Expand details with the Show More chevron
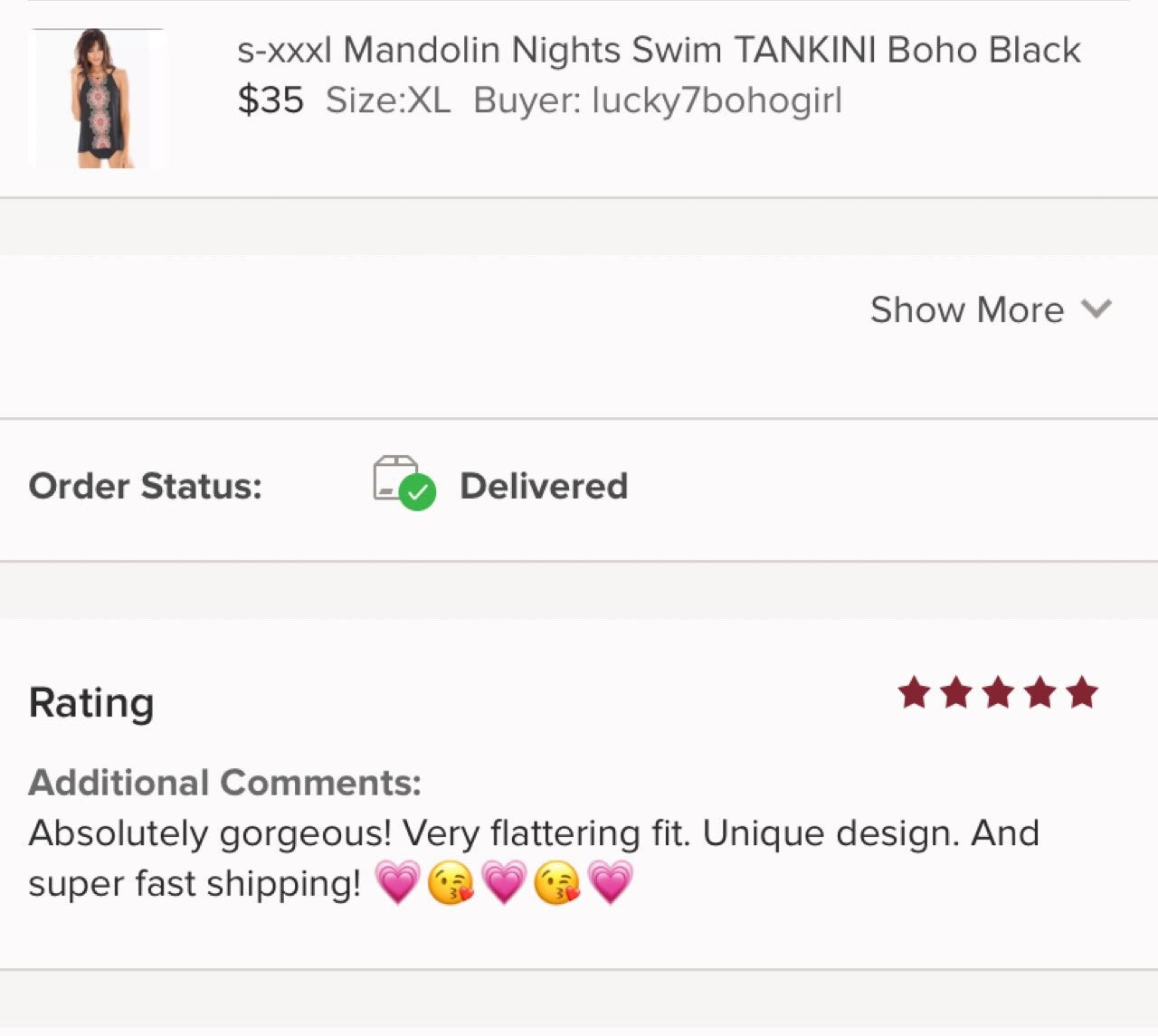Screen dimensions: 1158x1036 pos(1096,309)
